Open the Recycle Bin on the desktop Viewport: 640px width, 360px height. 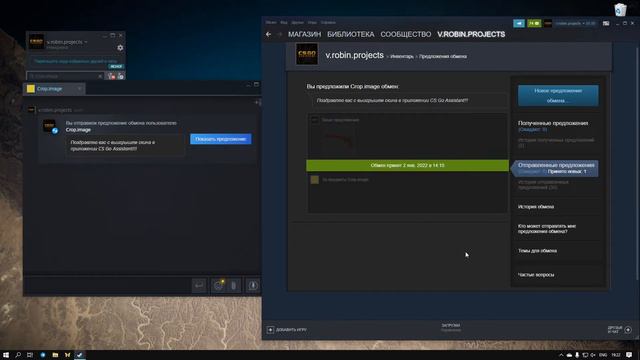pyautogui.click(x=620, y=10)
